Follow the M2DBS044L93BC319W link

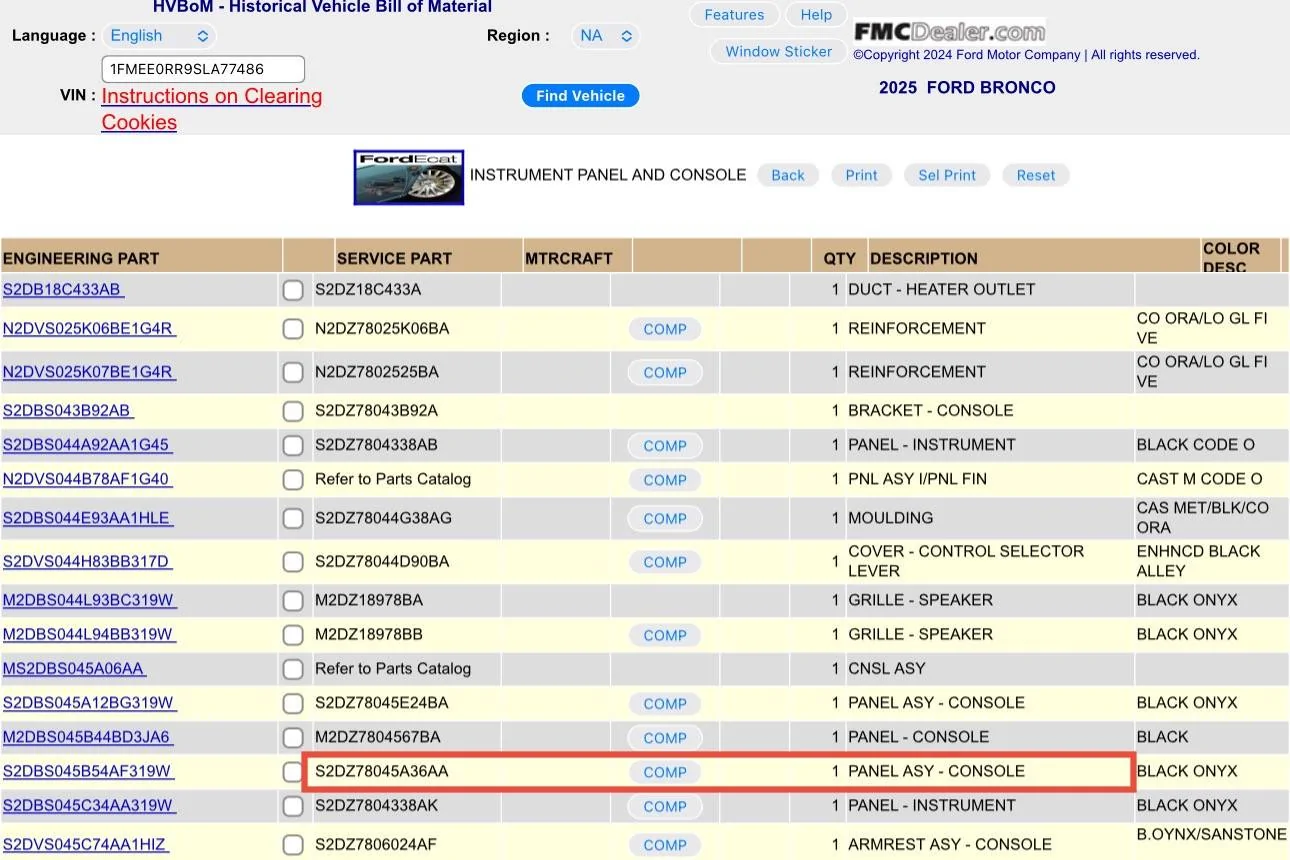pyautogui.click(x=89, y=601)
